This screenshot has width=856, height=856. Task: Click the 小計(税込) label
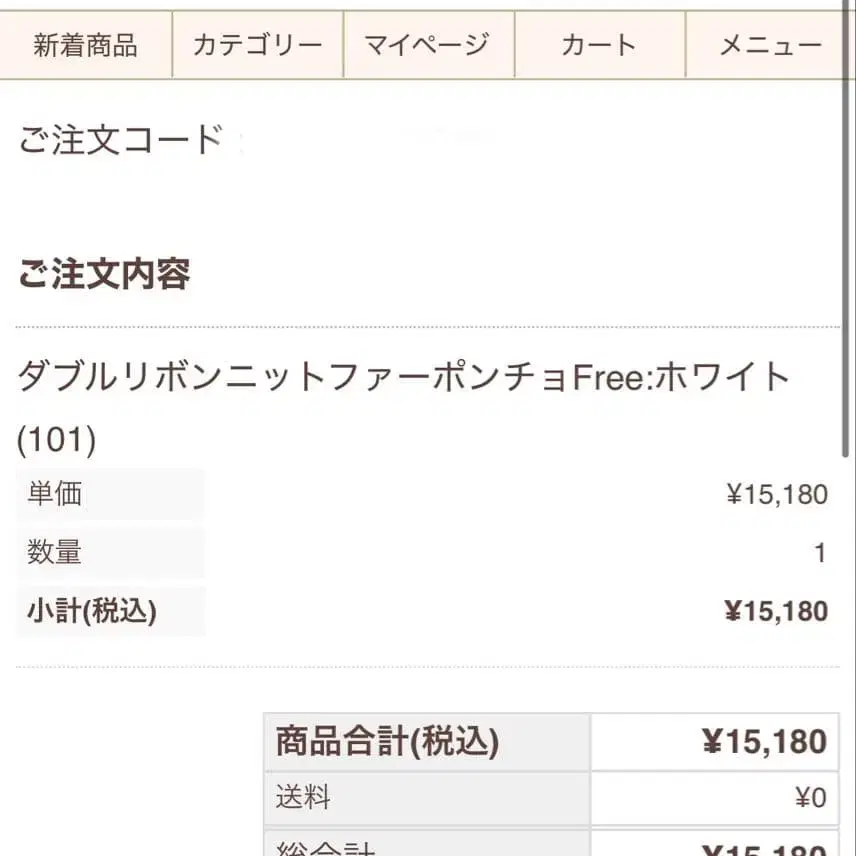tap(92, 611)
